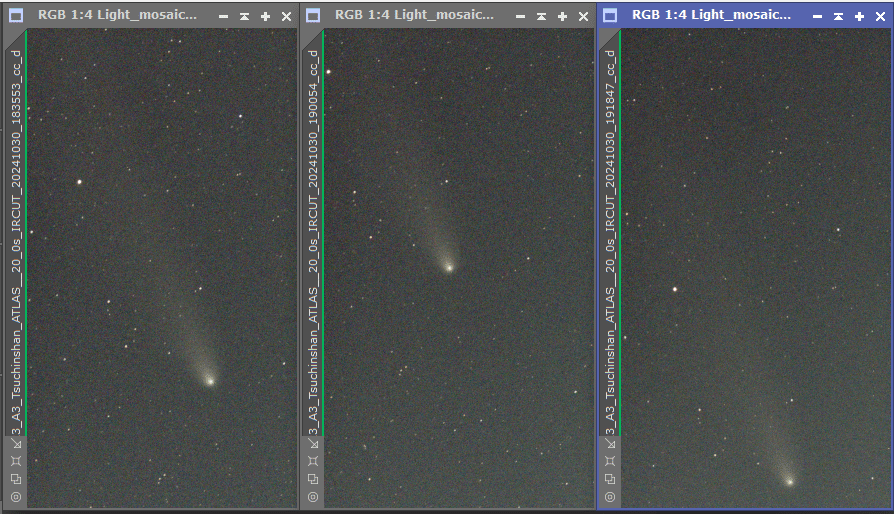Maximize the 191847 image window with the plus button
This screenshot has height=514, width=894.
(860, 17)
